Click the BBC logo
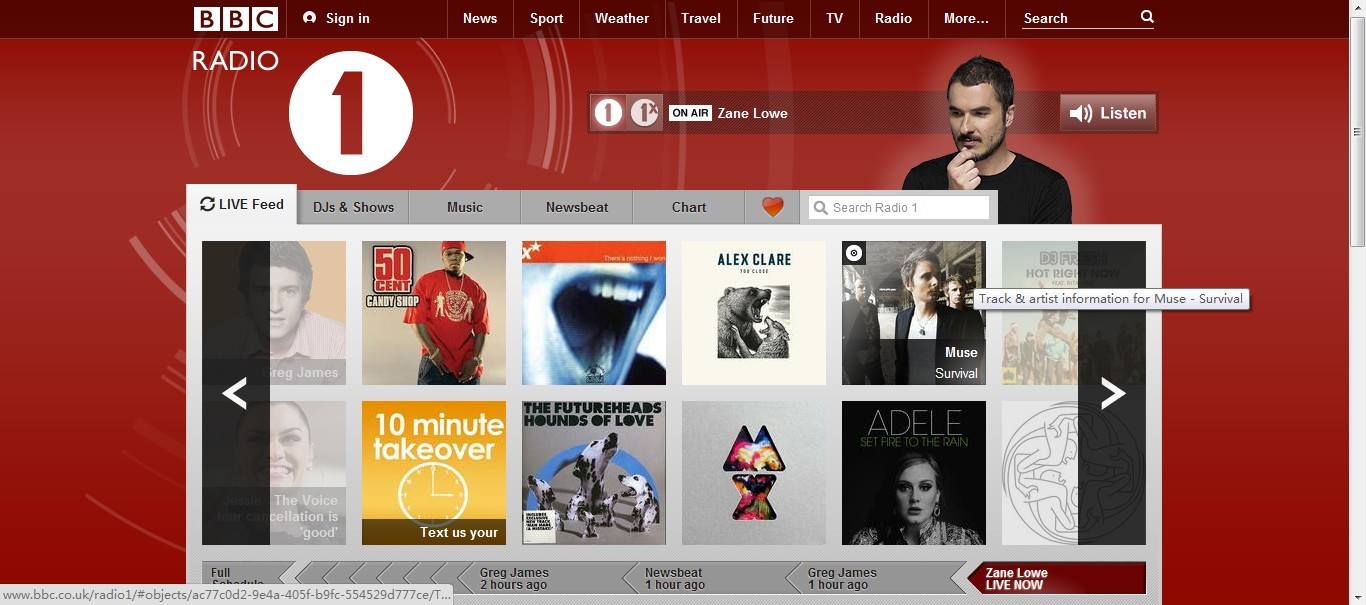The image size is (1366, 605). pos(236,18)
